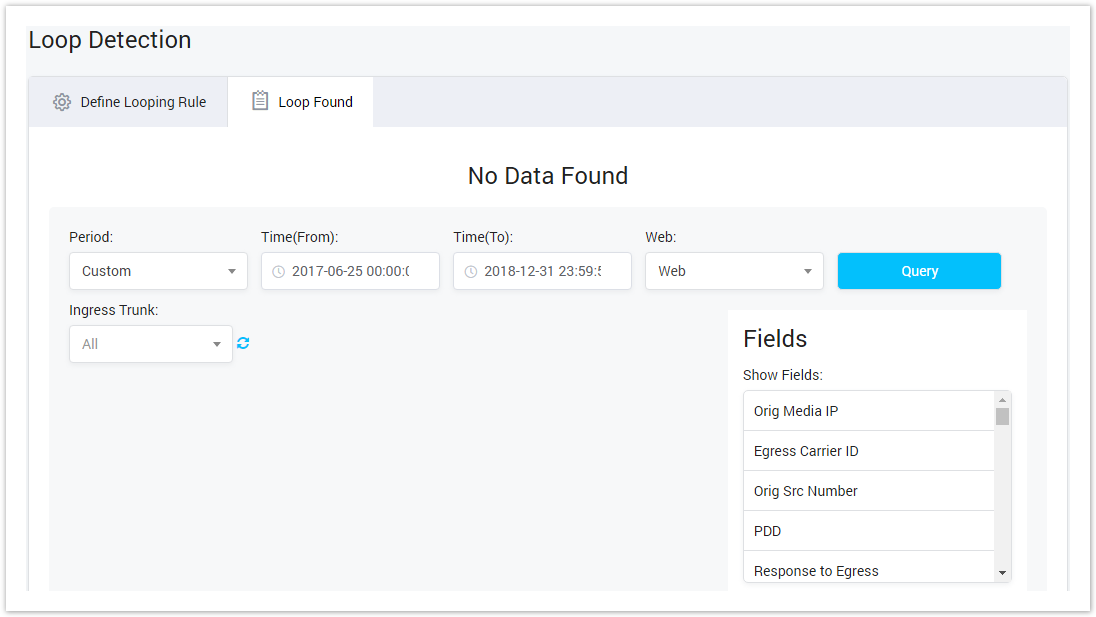Image resolution: width=1096 pixels, height=617 pixels.
Task: Click the Show Fields scrollbar up arrow
Action: click(x=1002, y=400)
